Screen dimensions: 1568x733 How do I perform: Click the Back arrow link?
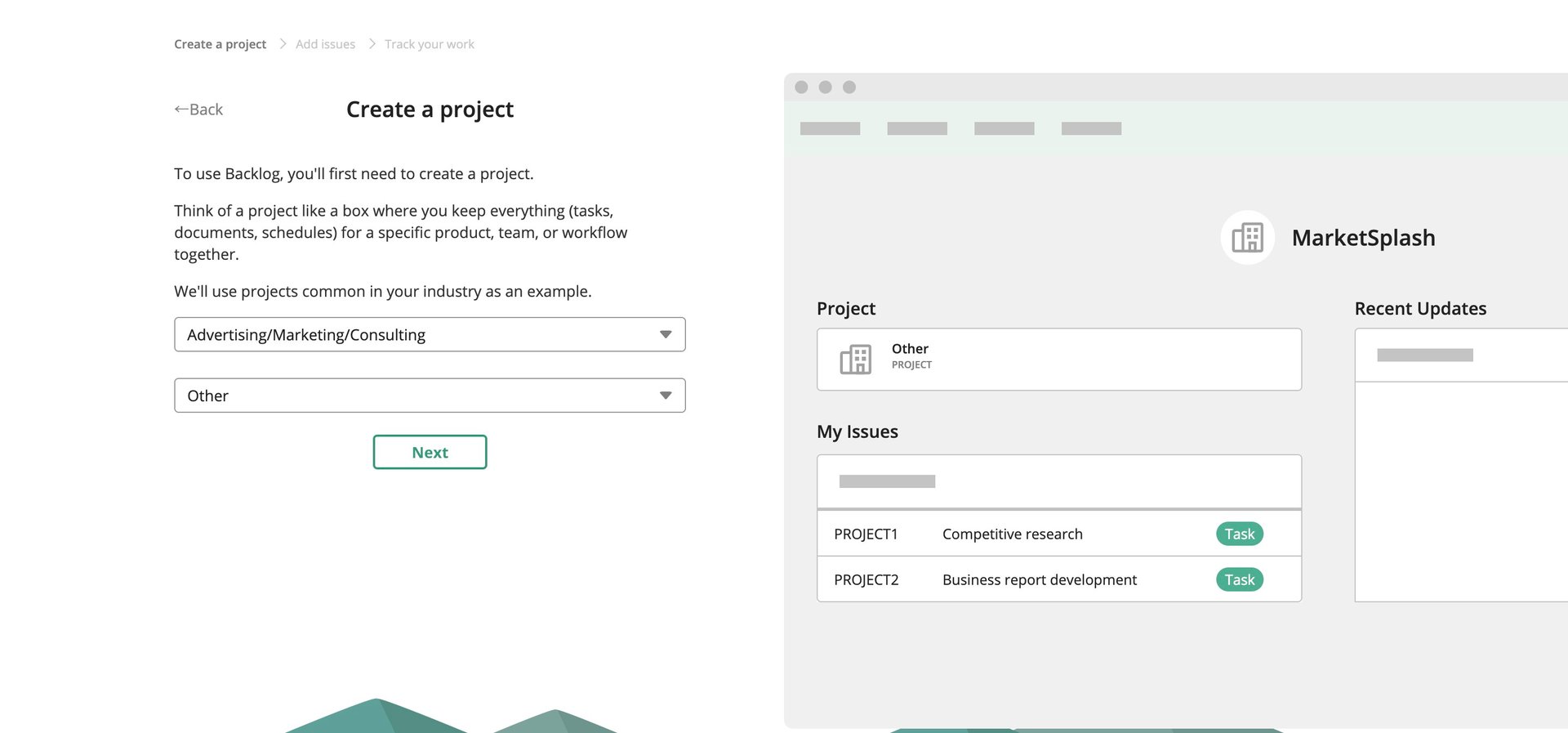(x=198, y=110)
